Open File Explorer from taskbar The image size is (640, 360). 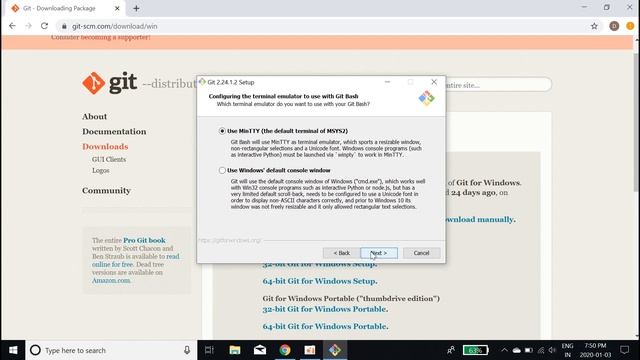(x=235, y=350)
